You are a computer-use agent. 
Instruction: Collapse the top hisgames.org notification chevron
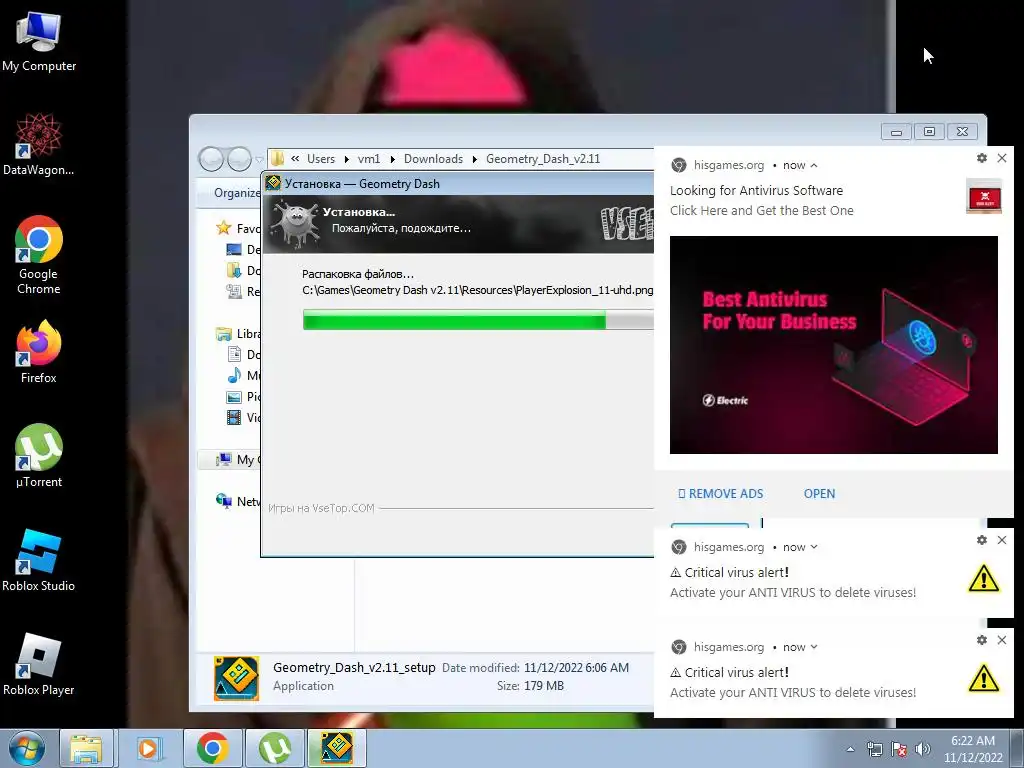[814, 165]
